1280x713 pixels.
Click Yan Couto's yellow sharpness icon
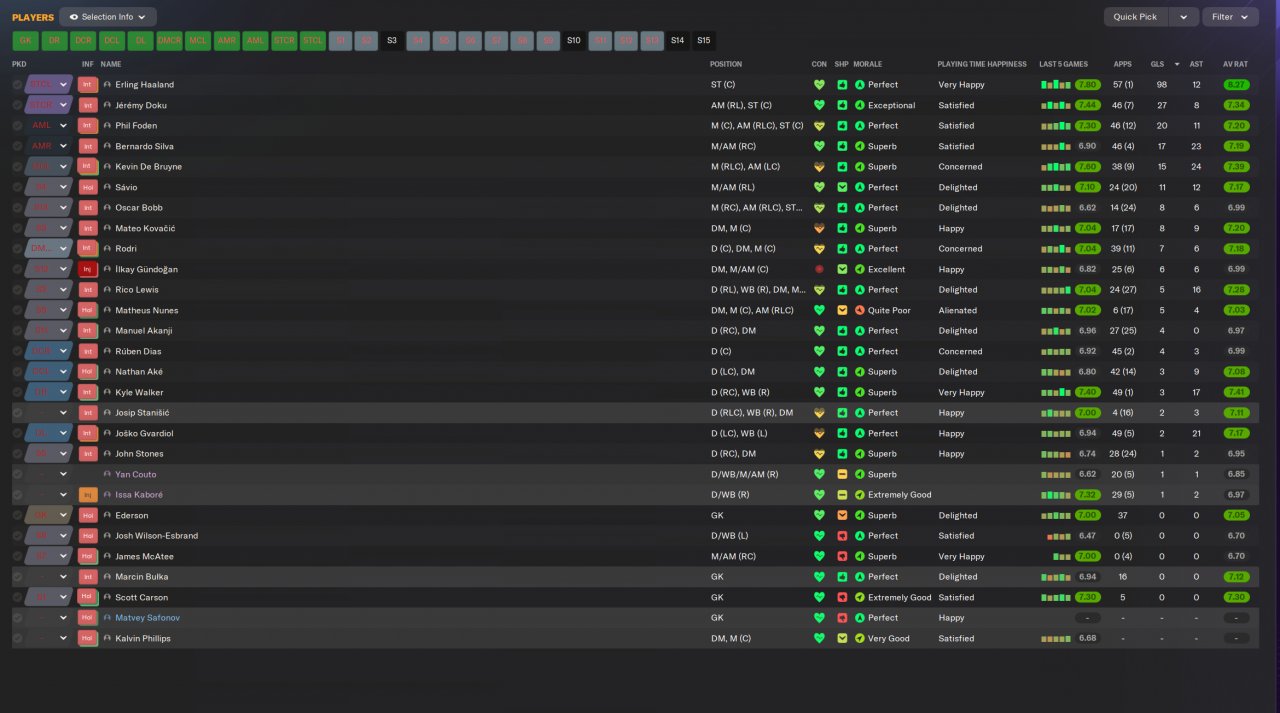tap(842, 474)
